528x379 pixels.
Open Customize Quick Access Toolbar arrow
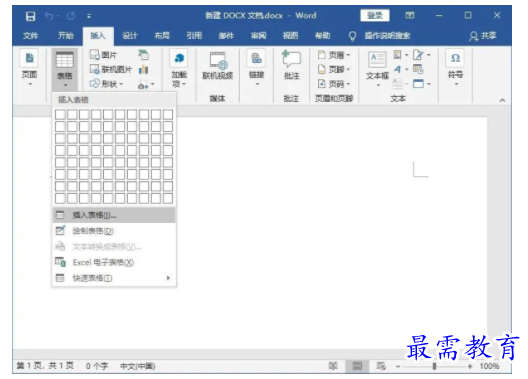pos(89,16)
